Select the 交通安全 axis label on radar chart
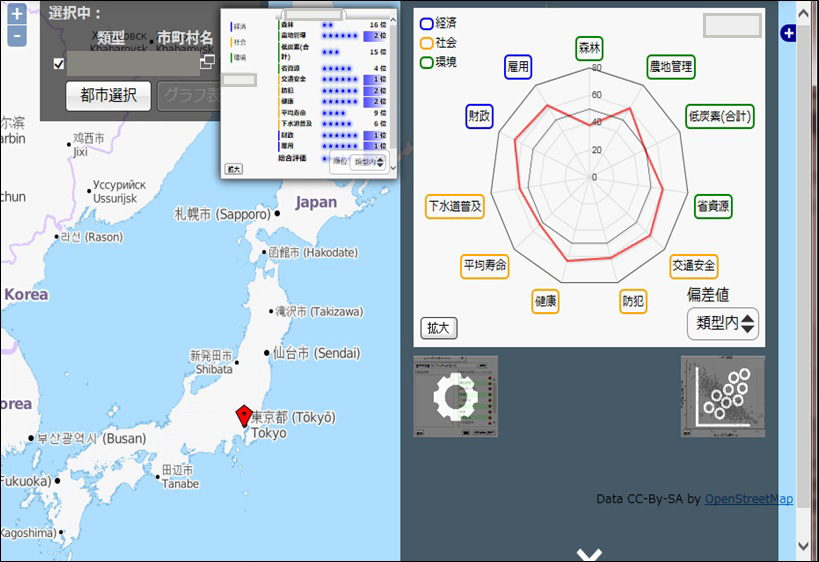This screenshot has width=819, height=562. pos(693,266)
